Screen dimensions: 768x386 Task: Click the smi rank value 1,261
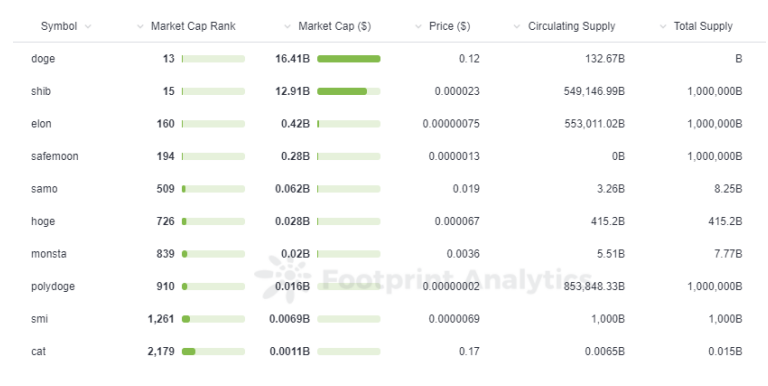click(161, 319)
